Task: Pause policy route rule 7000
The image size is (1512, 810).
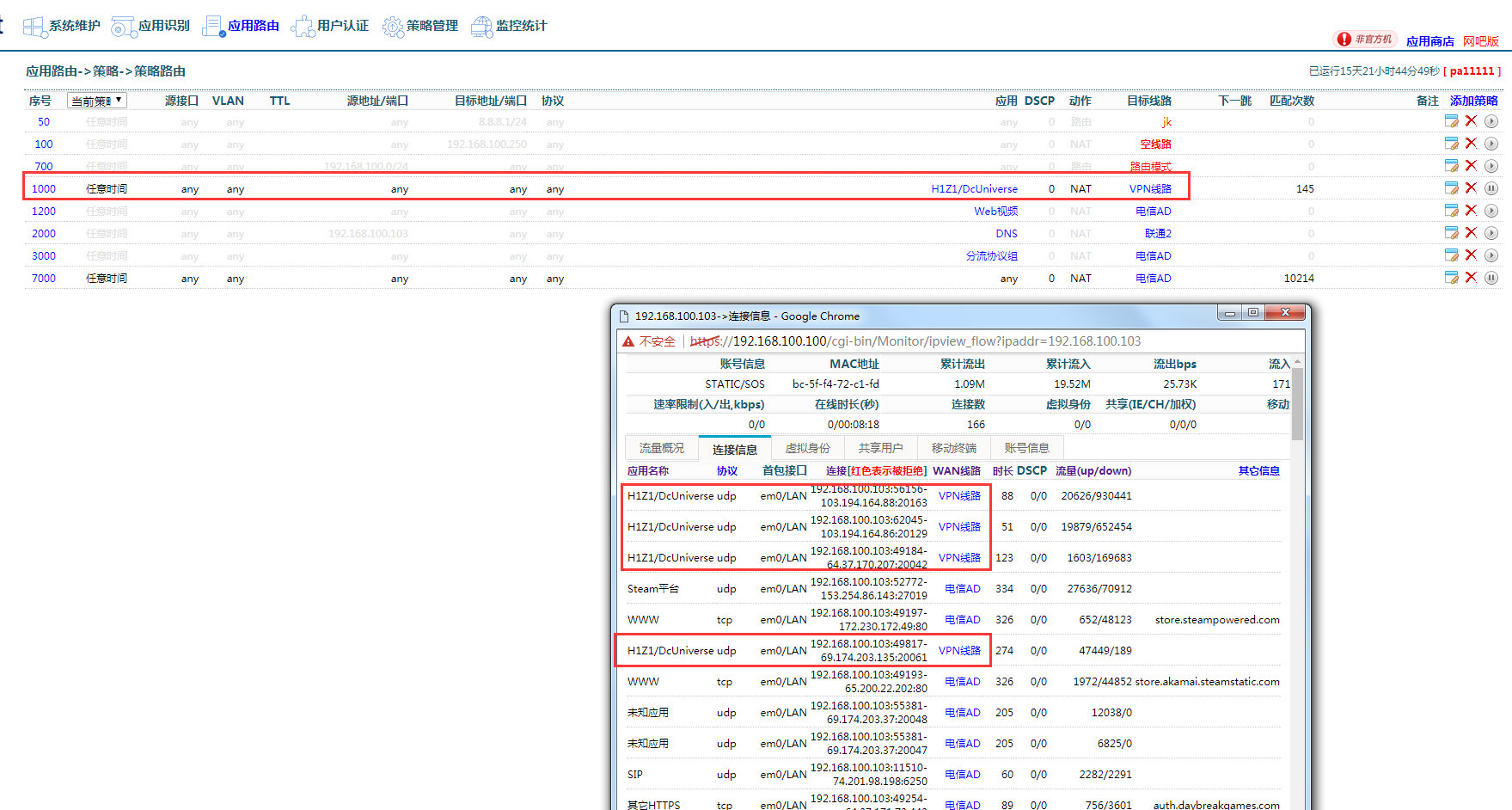Action: (x=1491, y=278)
